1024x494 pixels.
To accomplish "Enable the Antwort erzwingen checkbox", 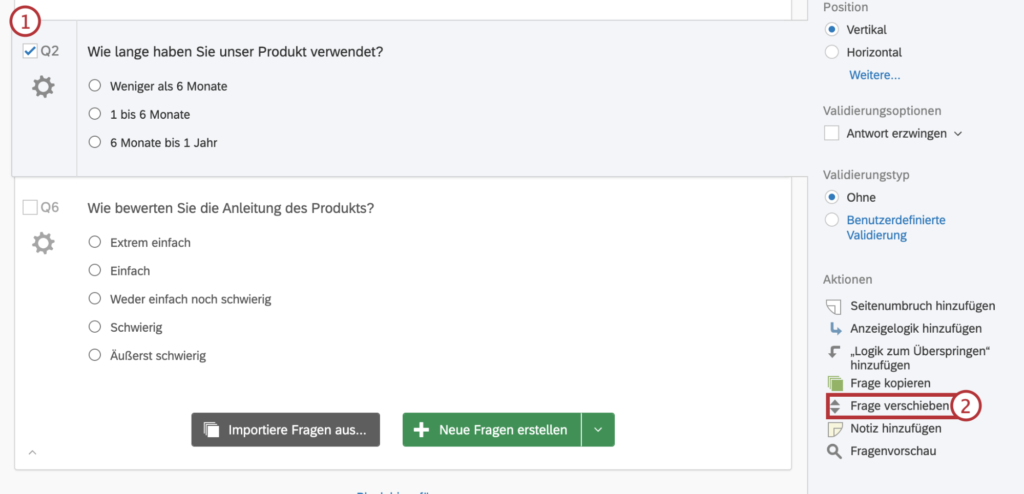I will 832,133.
